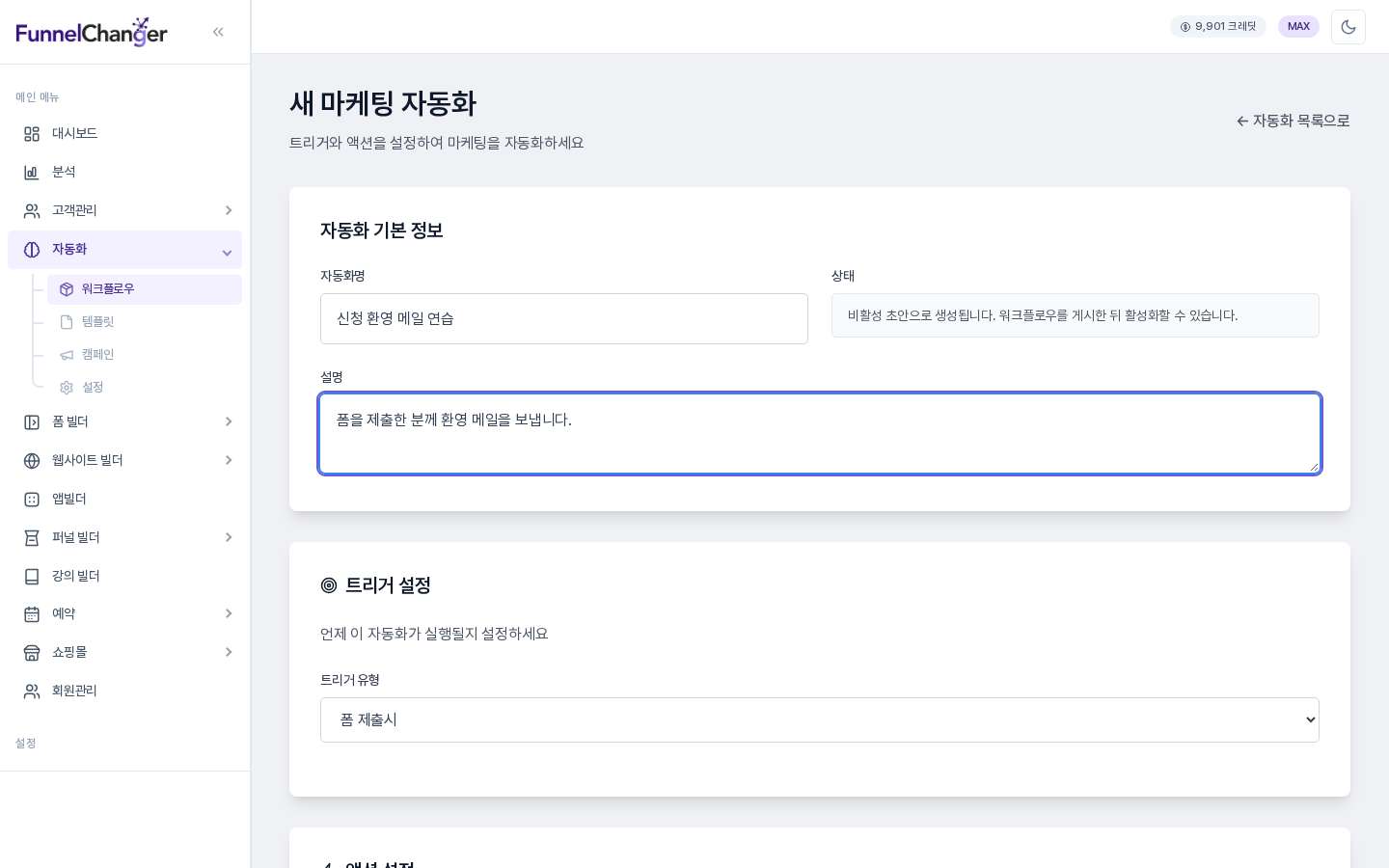This screenshot has height=868, width=1389.
Task: Click the 대시보드 grid icon
Action: click(32, 134)
